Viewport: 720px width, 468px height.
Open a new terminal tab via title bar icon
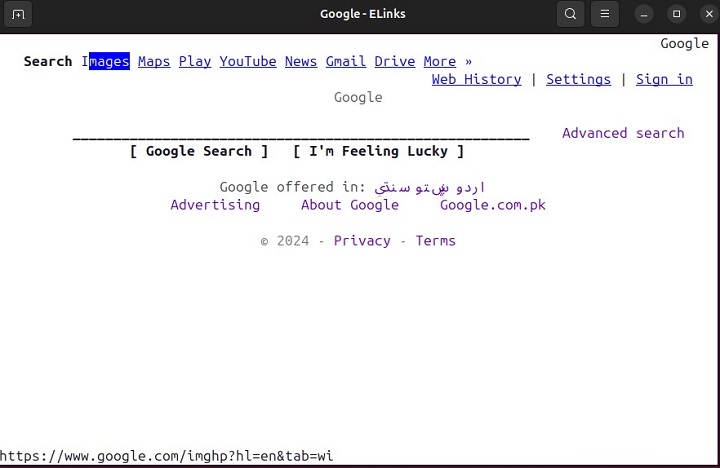[18, 14]
